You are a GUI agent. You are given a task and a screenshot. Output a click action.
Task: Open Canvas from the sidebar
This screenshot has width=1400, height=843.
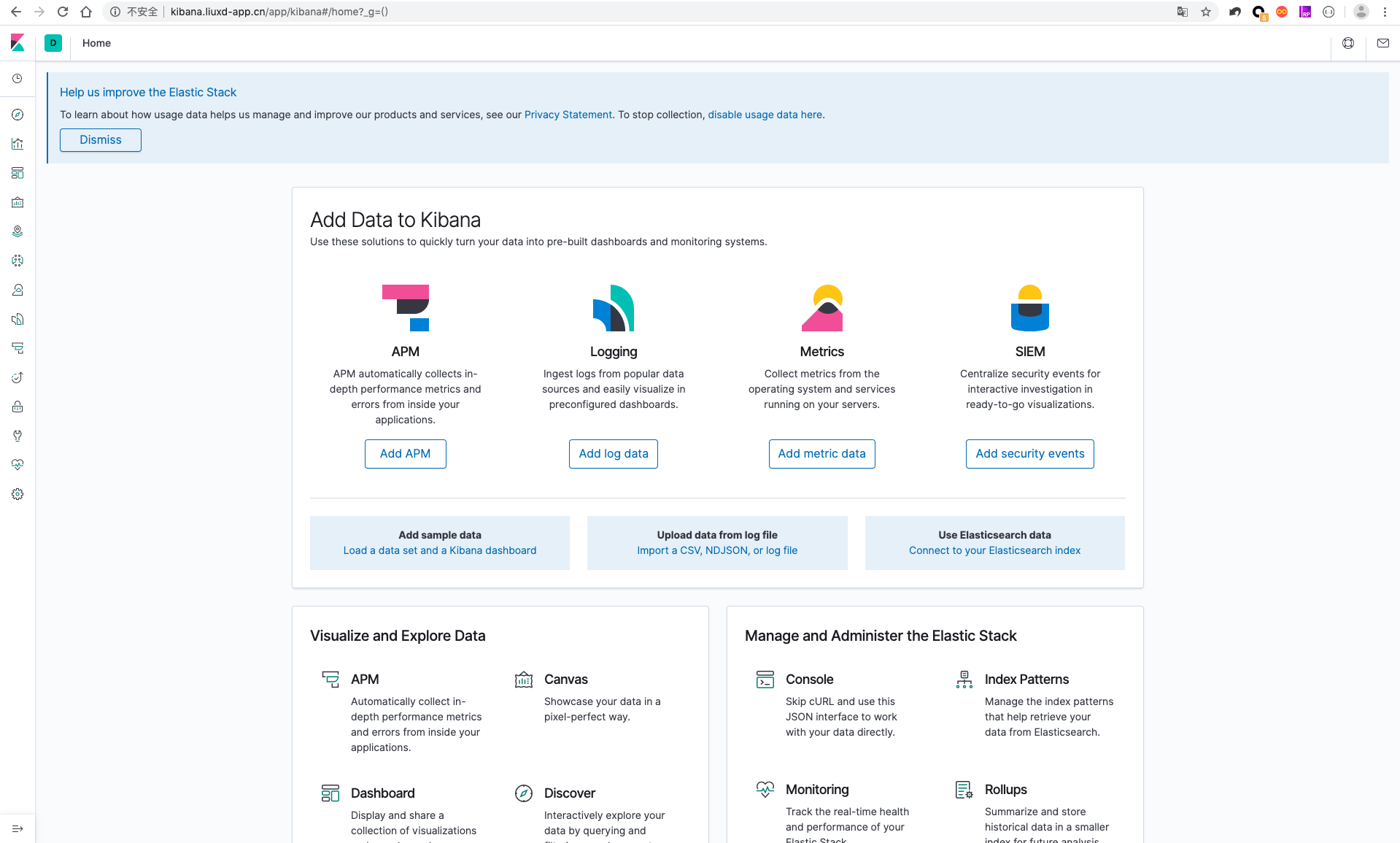[x=18, y=202]
